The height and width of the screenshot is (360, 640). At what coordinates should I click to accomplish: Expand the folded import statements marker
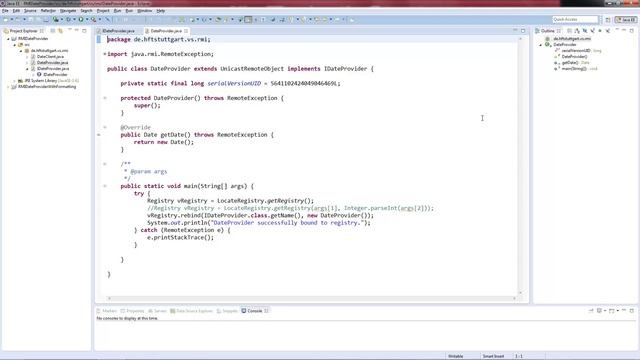[105, 54]
